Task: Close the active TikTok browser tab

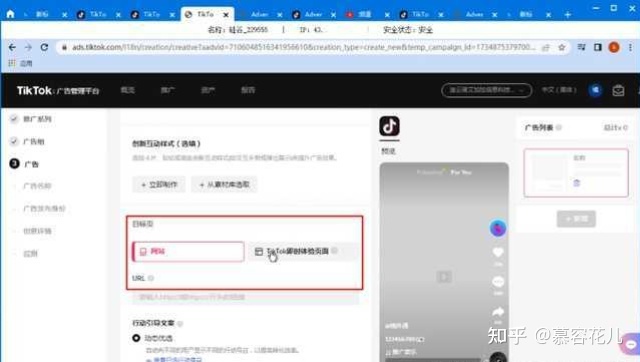Action: [226, 15]
